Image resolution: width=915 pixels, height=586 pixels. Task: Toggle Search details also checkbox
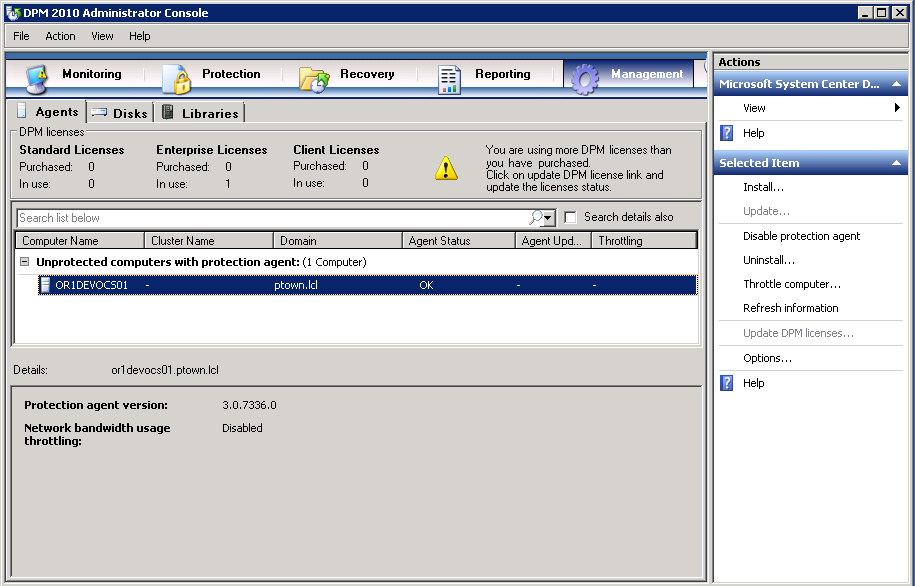571,218
